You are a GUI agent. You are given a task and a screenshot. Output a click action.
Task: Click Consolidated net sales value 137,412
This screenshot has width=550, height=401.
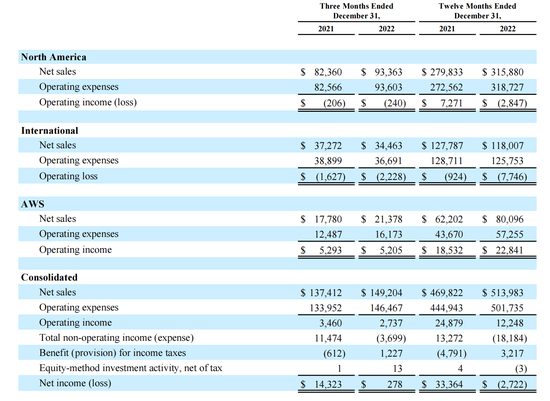pyautogui.click(x=326, y=293)
